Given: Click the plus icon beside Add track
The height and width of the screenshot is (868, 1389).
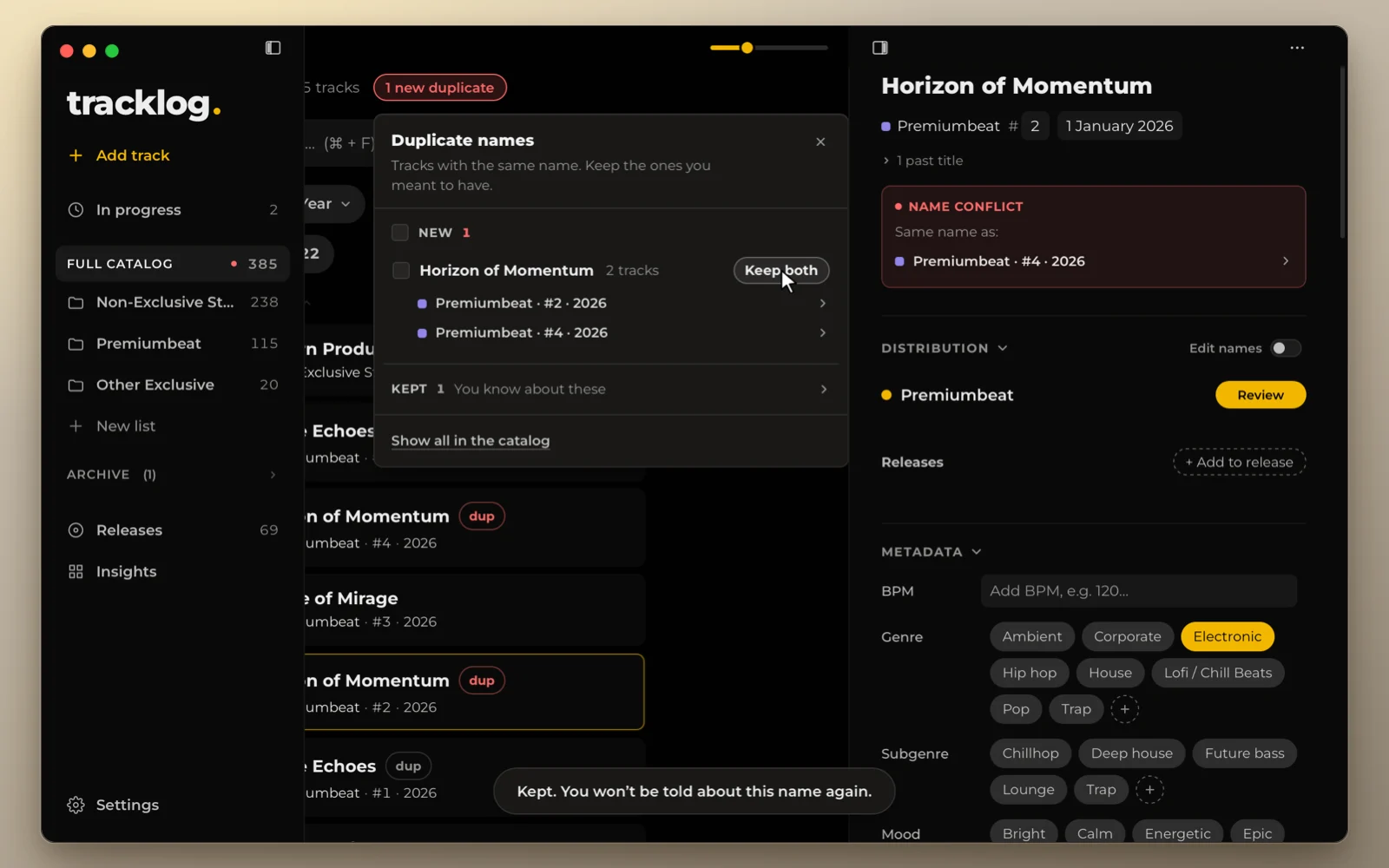Looking at the screenshot, I should tap(76, 155).
